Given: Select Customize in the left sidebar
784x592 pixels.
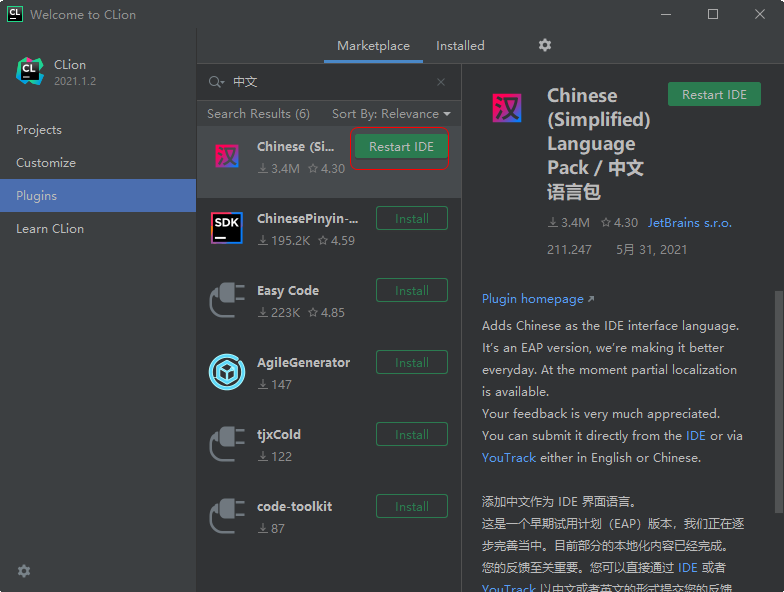Looking at the screenshot, I should click(46, 163).
